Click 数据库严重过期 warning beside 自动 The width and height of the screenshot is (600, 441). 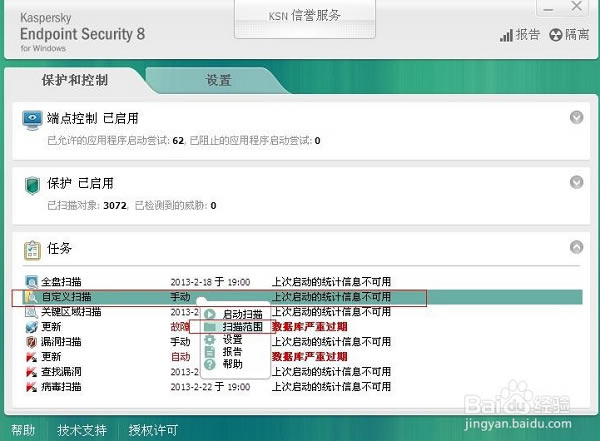310,357
